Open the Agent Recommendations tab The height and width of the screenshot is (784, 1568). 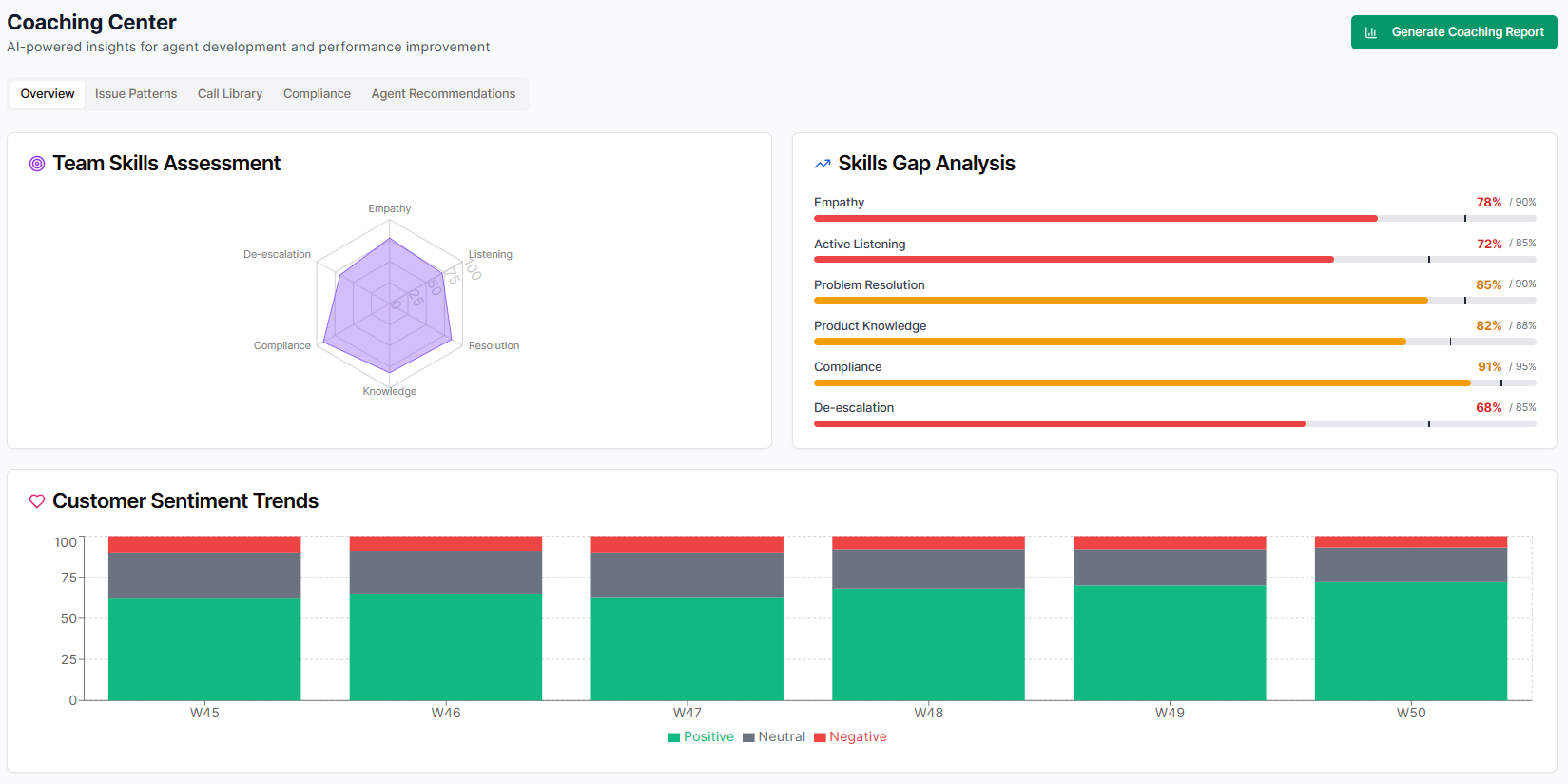[x=443, y=94]
